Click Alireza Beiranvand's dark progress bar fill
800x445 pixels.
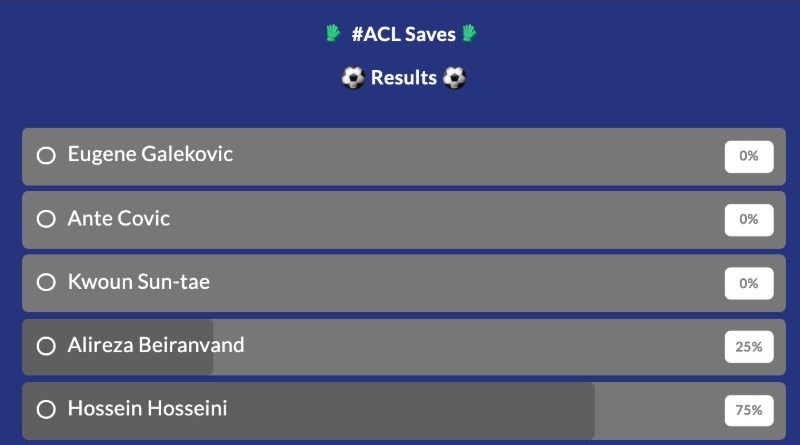pyautogui.click(x=117, y=347)
